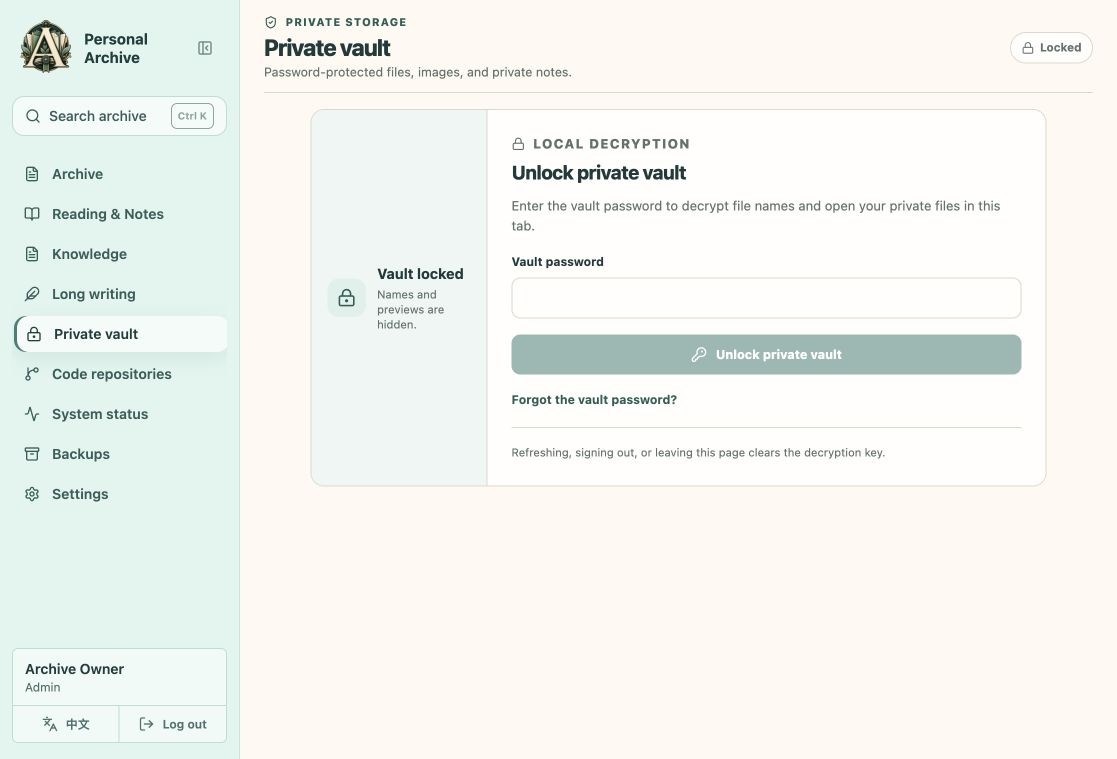Click the "Names and previews are hidden" text
Image resolution: width=1117 pixels, height=759 pixels.
point(410,309)
